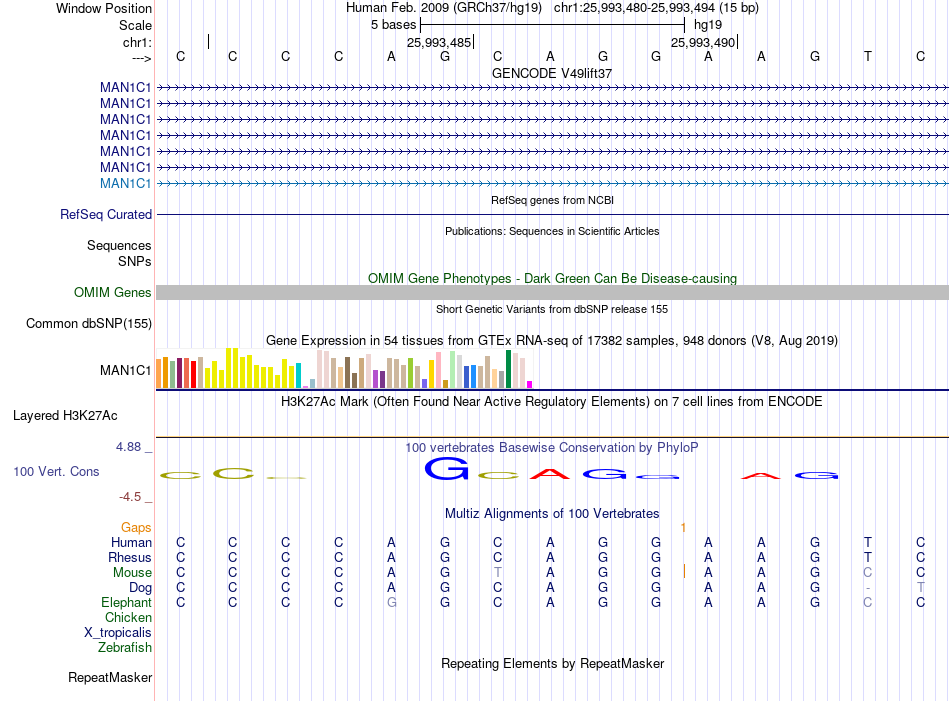Click the 25,993,490 coordinate marker

tap(703, 42)
